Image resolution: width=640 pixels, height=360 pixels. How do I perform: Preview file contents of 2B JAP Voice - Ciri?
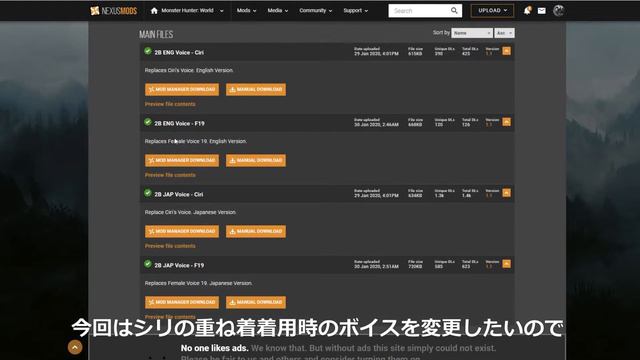tap(170, 246)
